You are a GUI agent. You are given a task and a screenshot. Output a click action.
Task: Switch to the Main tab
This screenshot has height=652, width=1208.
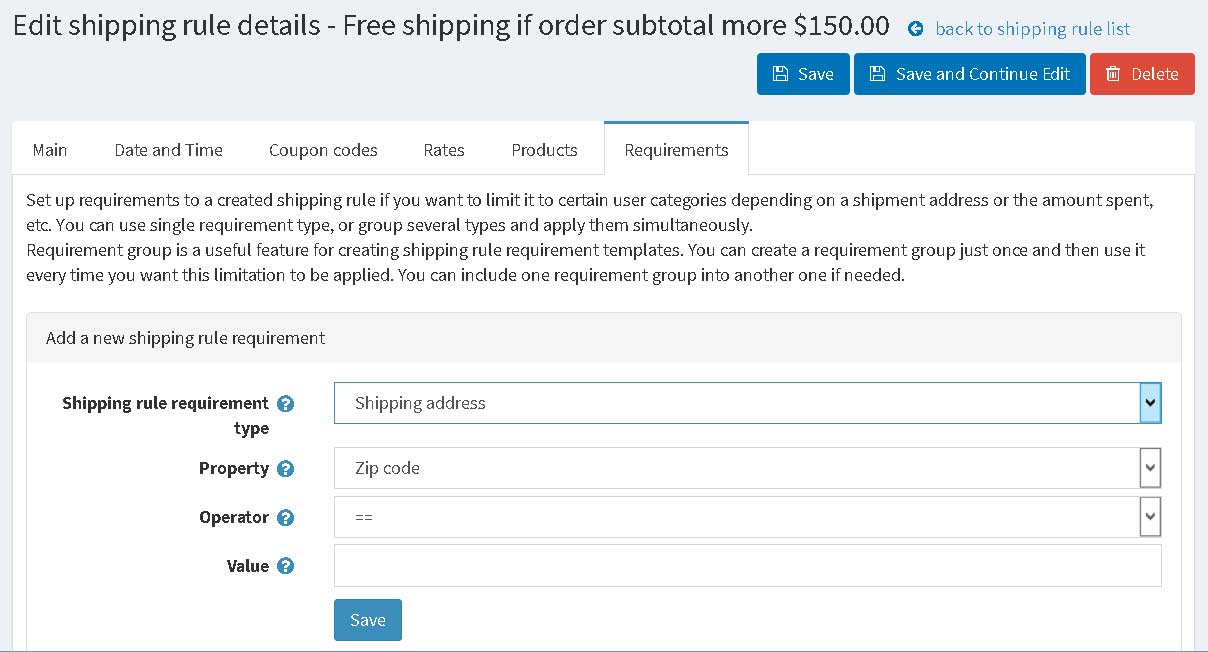pos(50,150)
